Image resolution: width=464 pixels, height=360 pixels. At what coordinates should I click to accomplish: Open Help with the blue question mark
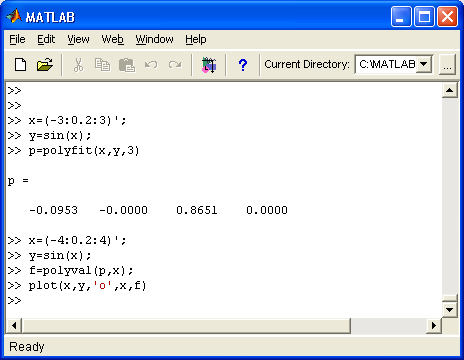pos(243,65)
